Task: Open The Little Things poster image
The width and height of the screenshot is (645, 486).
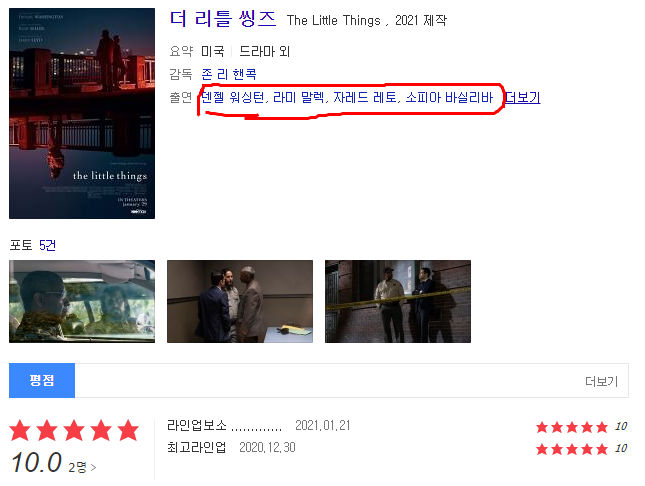Action: tap(82, 113)
